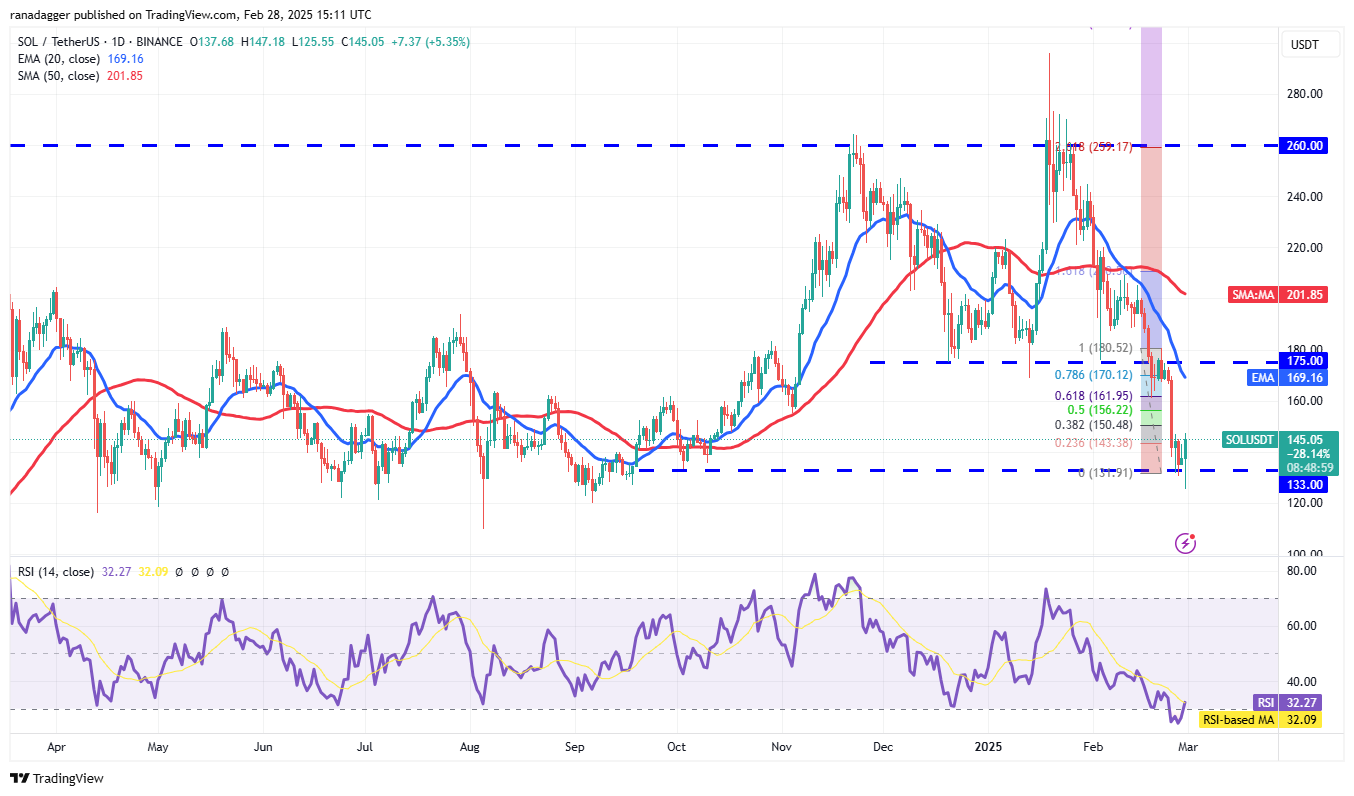Click the time axis to adjust chart zoom
The image size is (1354, 796).
pyautogui.click(x=600, y=747)
